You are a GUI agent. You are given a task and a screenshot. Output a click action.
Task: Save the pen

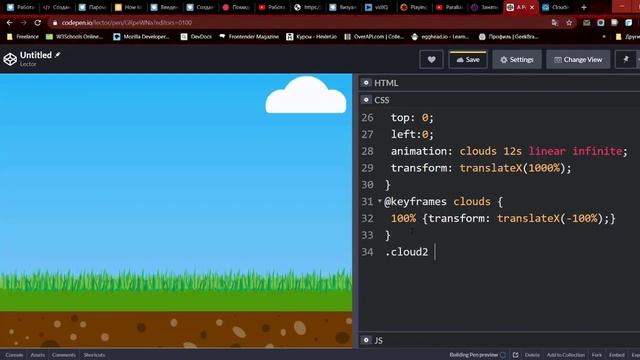[468, 60]
